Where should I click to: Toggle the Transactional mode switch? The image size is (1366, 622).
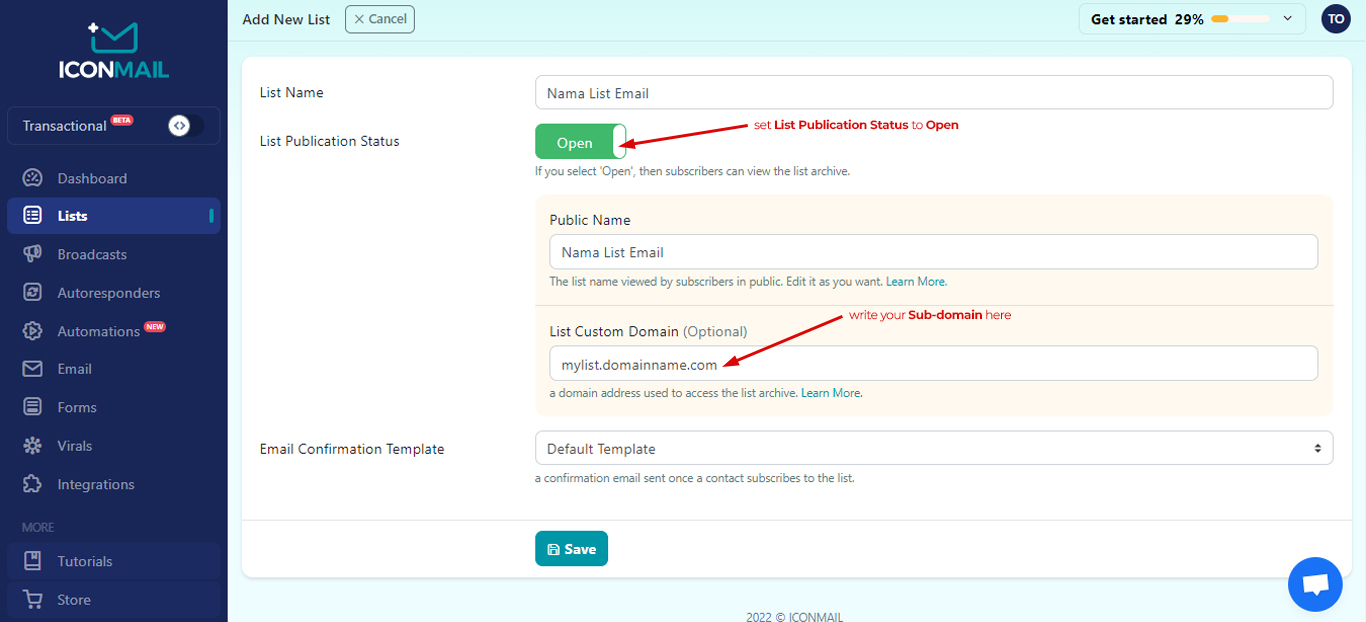[x=185, y=126]
